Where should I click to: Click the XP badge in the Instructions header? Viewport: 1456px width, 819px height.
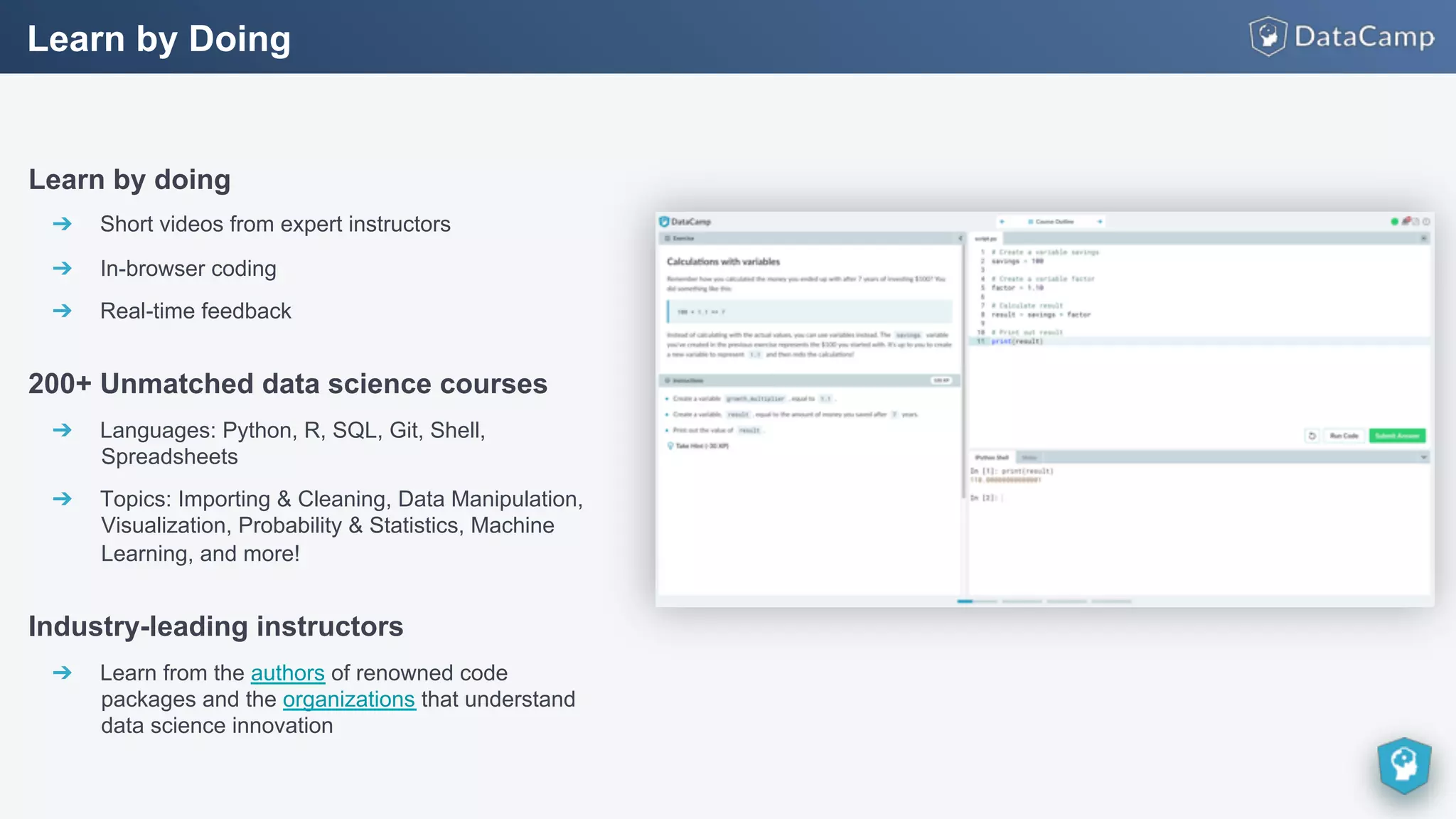pos(941,380)
